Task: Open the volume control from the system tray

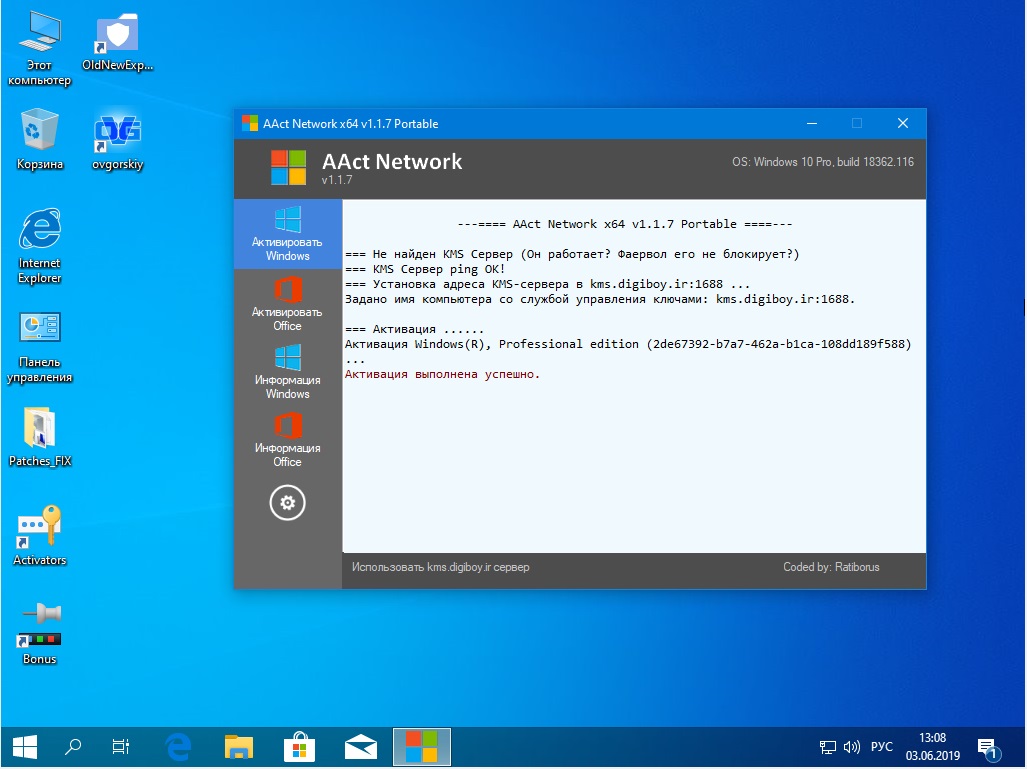Action: pyautogui.click(x=851, y=746)
